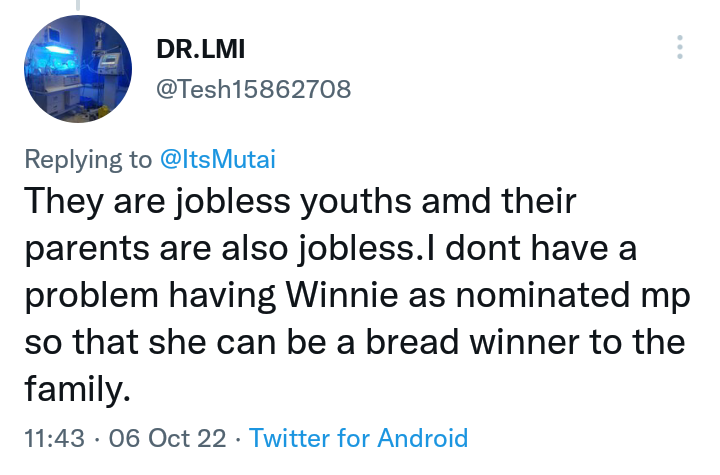The image size is (720, 475).
Task: Select the Twitter for Android source link
Action: click(x=358, y=438)
